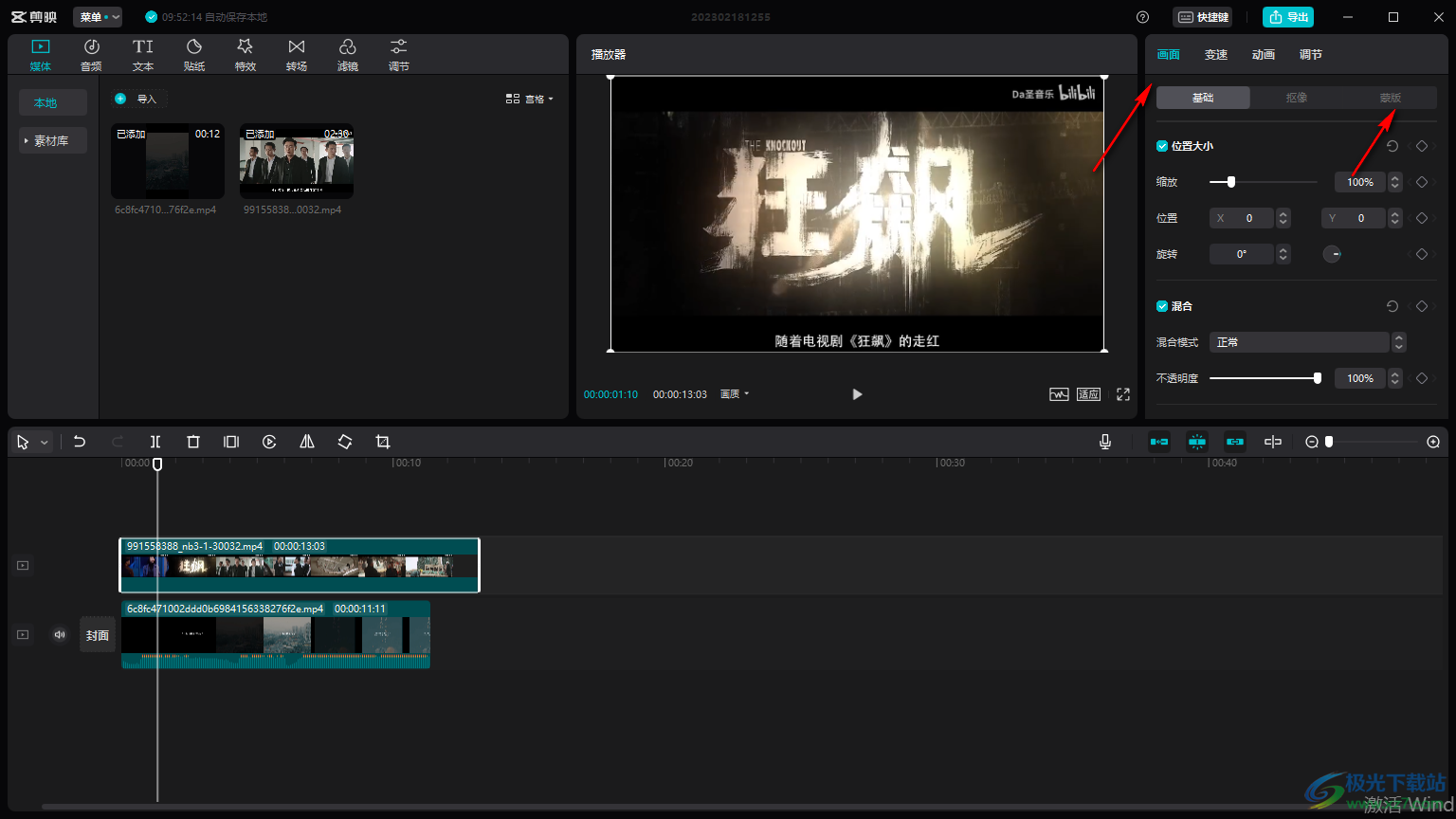The height and width of the screenshot is (819, 1456).
Task: Split the clip at playhead
Action: [x=155, y=442]
